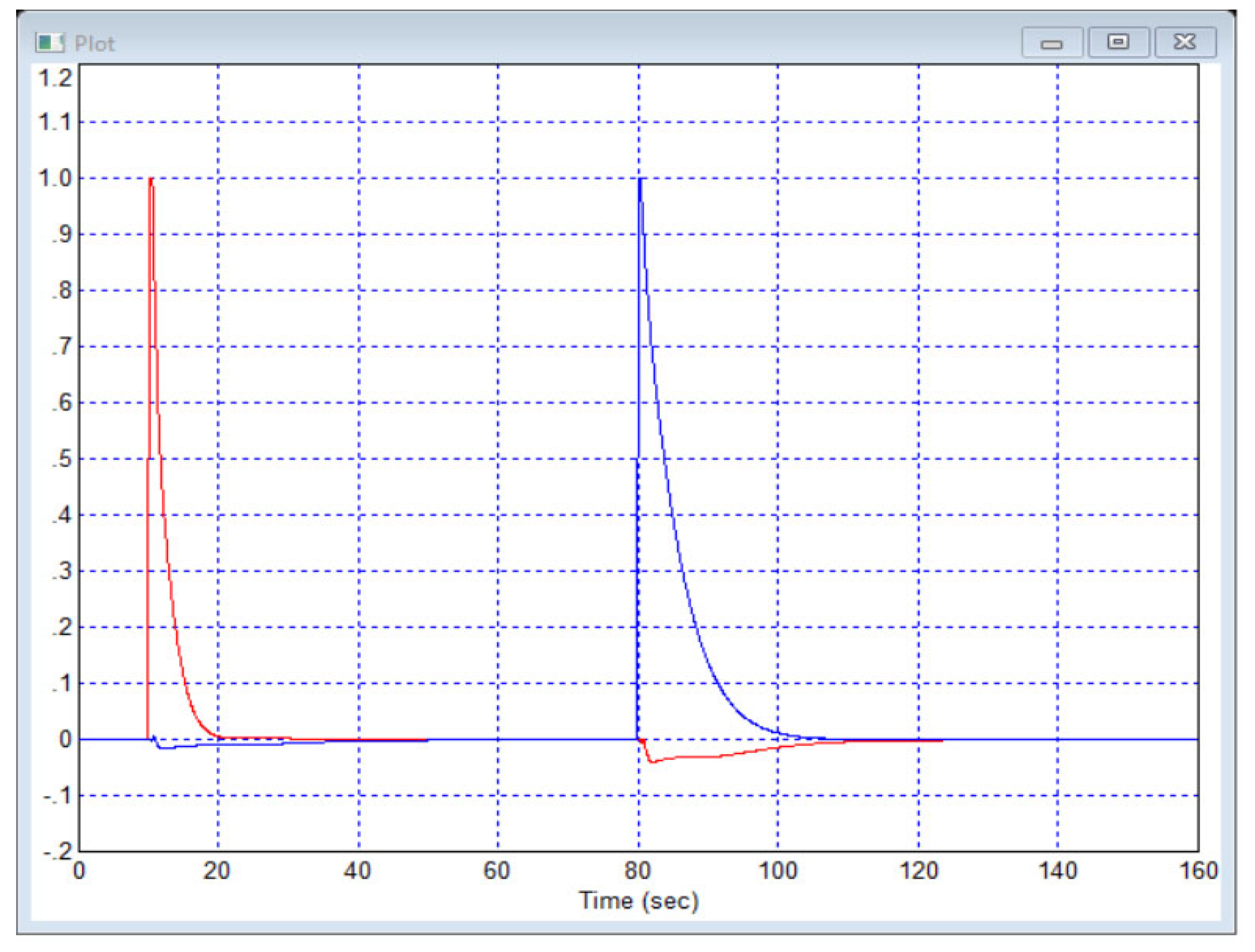The image size is (1255, 952).
Task: Close the Plot window
Action: [x=1186, y=43]
